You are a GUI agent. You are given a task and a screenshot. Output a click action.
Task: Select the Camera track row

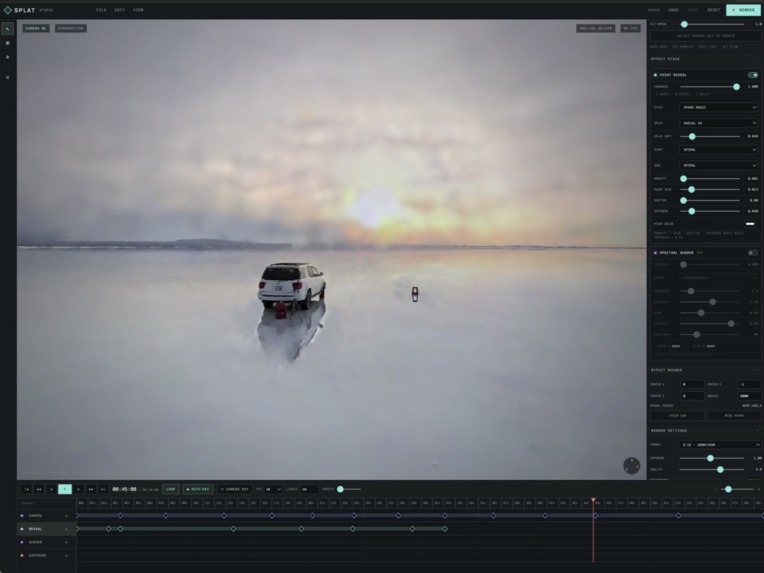click(x=46, y=516)
